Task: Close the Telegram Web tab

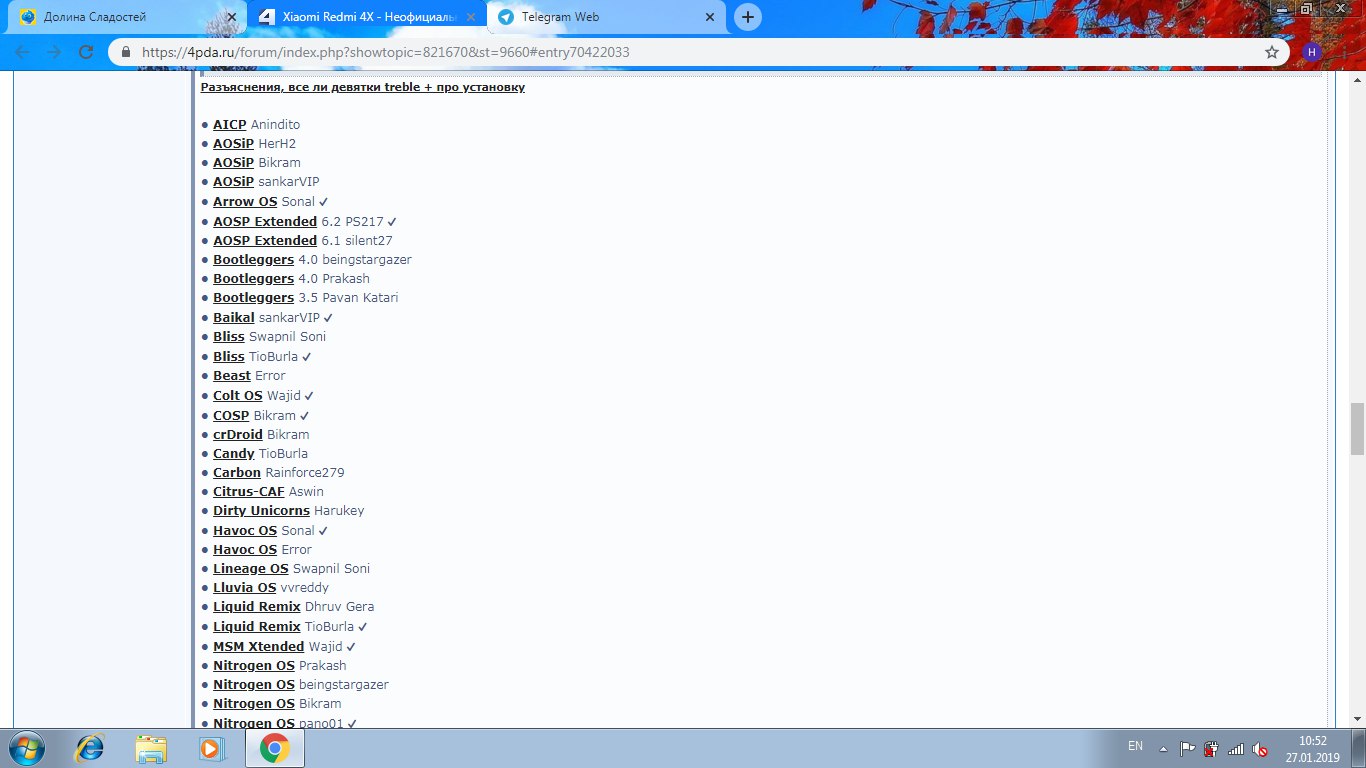Action: (x=710, y=17)
